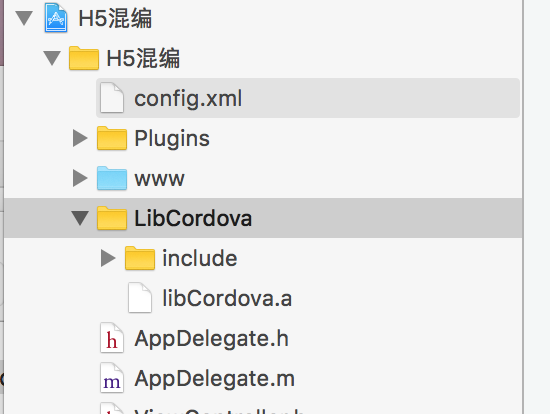Click the libCordova.a file icon
This screenshot has height=414, width=550.
(x=140, y=298)
